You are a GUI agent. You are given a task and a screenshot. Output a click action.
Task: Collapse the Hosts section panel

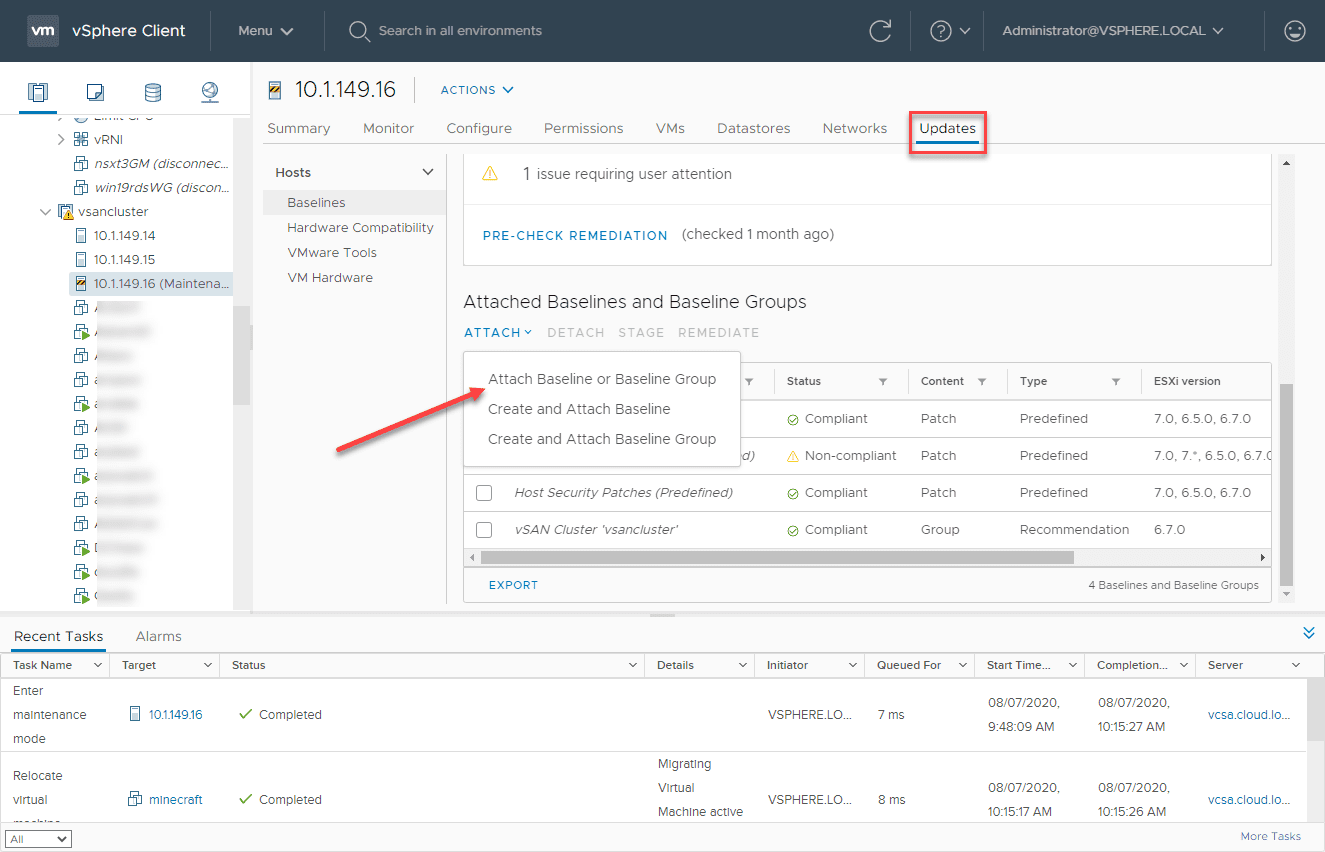[x=429, y=171]
